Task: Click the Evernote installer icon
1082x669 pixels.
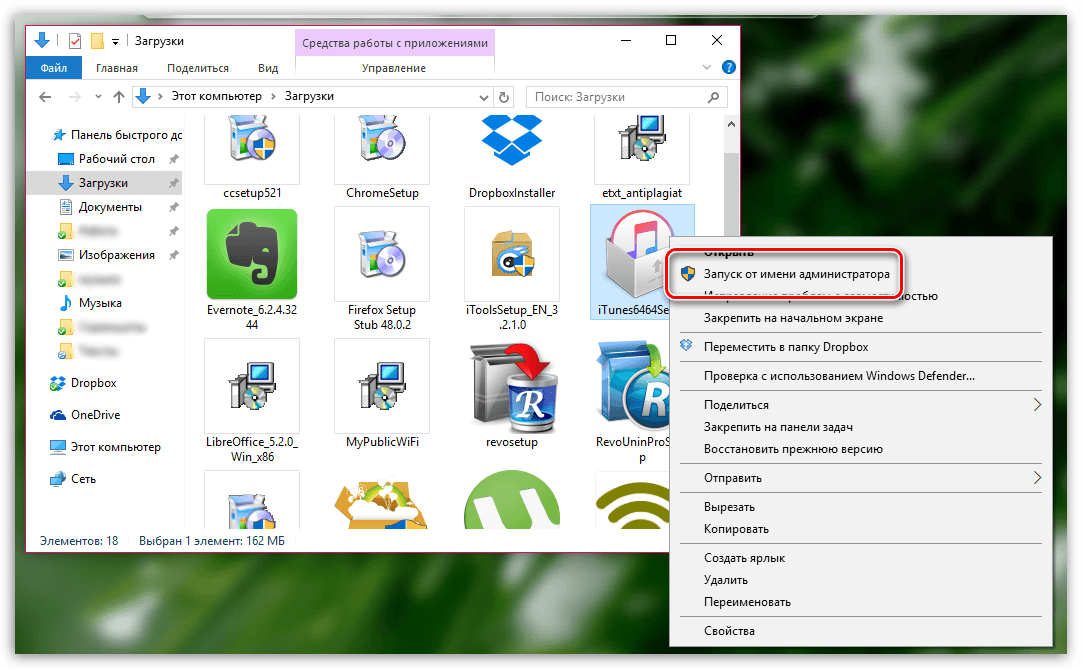Action: pos(251,254)
